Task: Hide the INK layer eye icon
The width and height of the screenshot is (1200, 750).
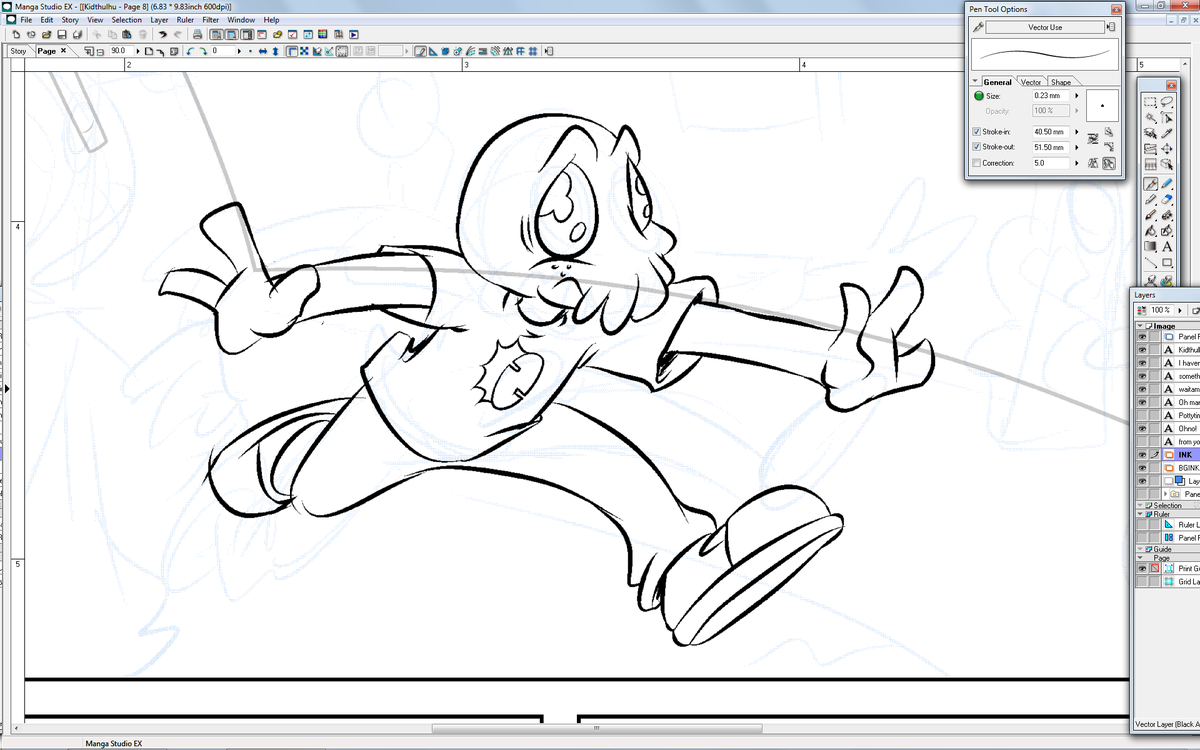Action: click(x=1142, y=454)
